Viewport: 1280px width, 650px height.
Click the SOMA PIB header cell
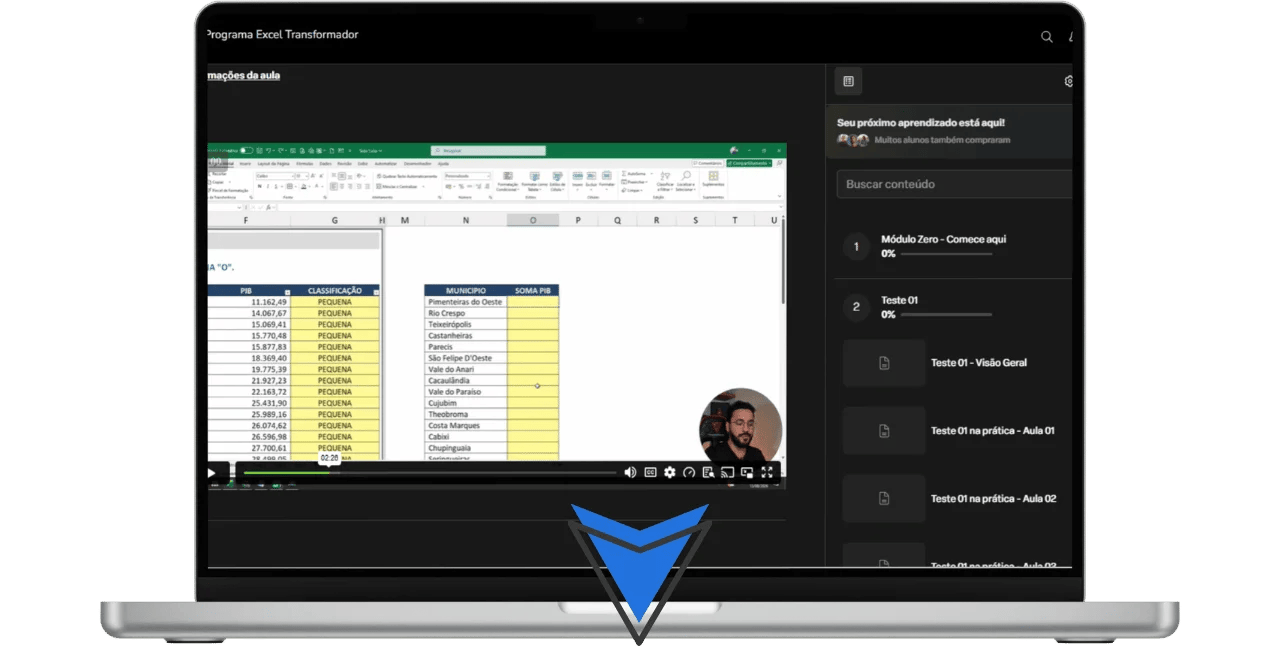pos(533,290)
